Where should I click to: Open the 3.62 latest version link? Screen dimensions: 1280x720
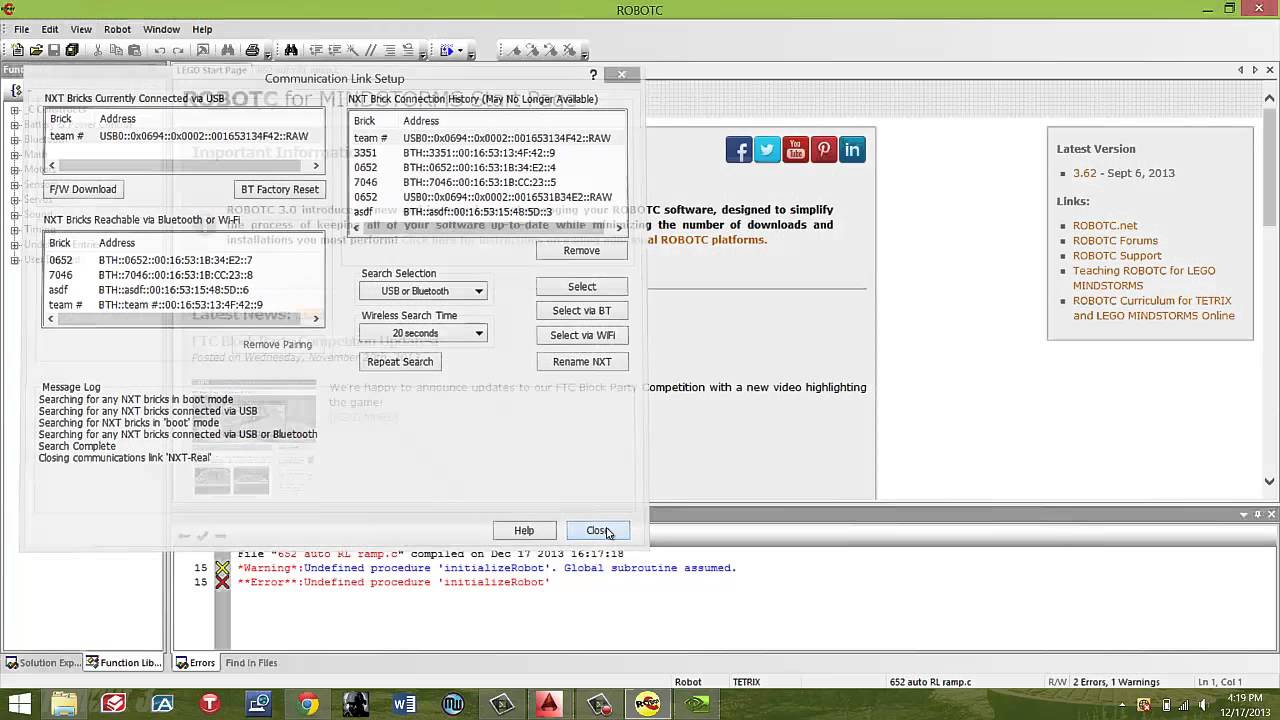1085,173
